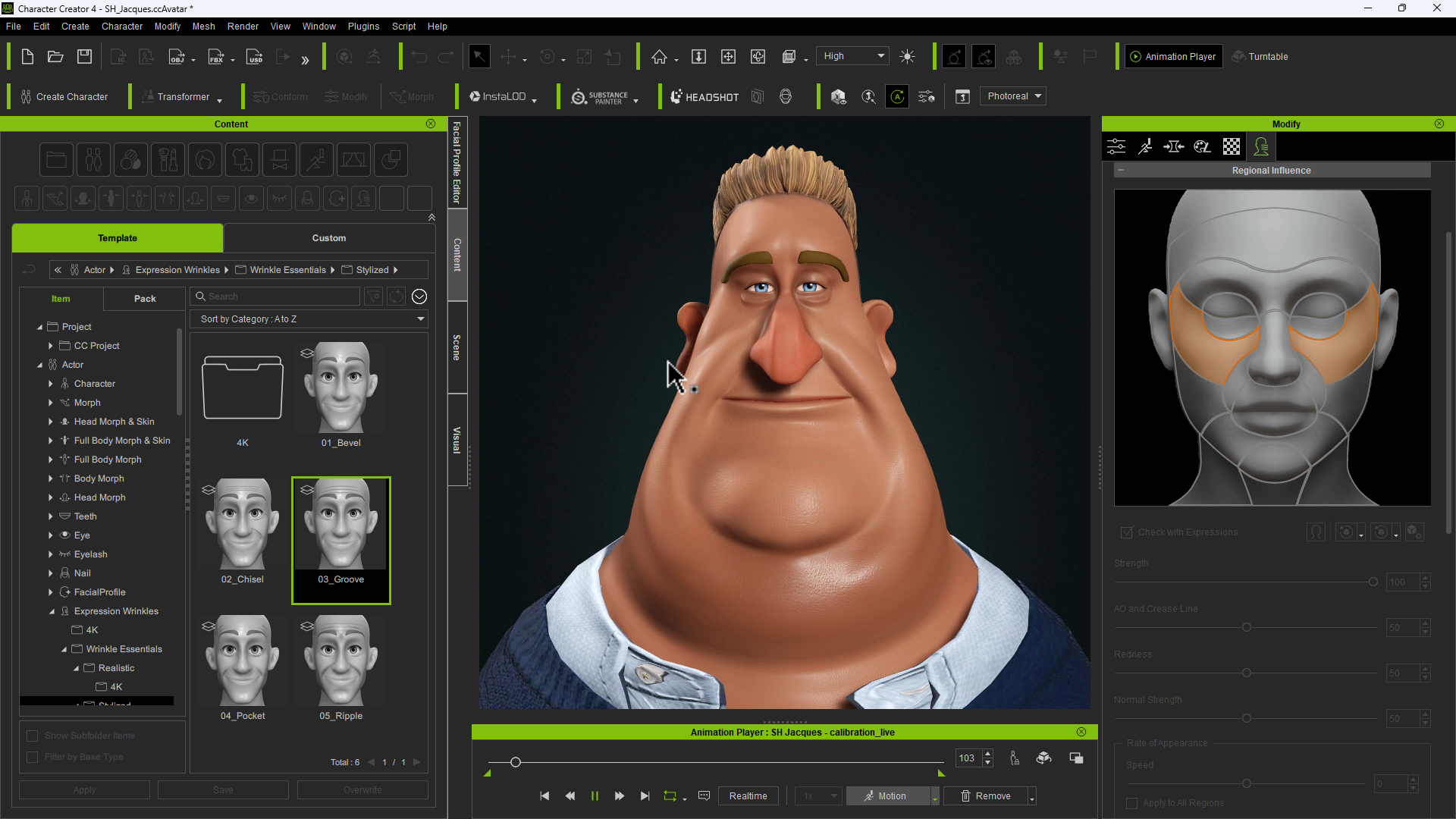This screenshot has height=819, width=1456.
Task: Open the Facial Profile Editor side tab
Action: pyautogui.click(x=457, y=162)
